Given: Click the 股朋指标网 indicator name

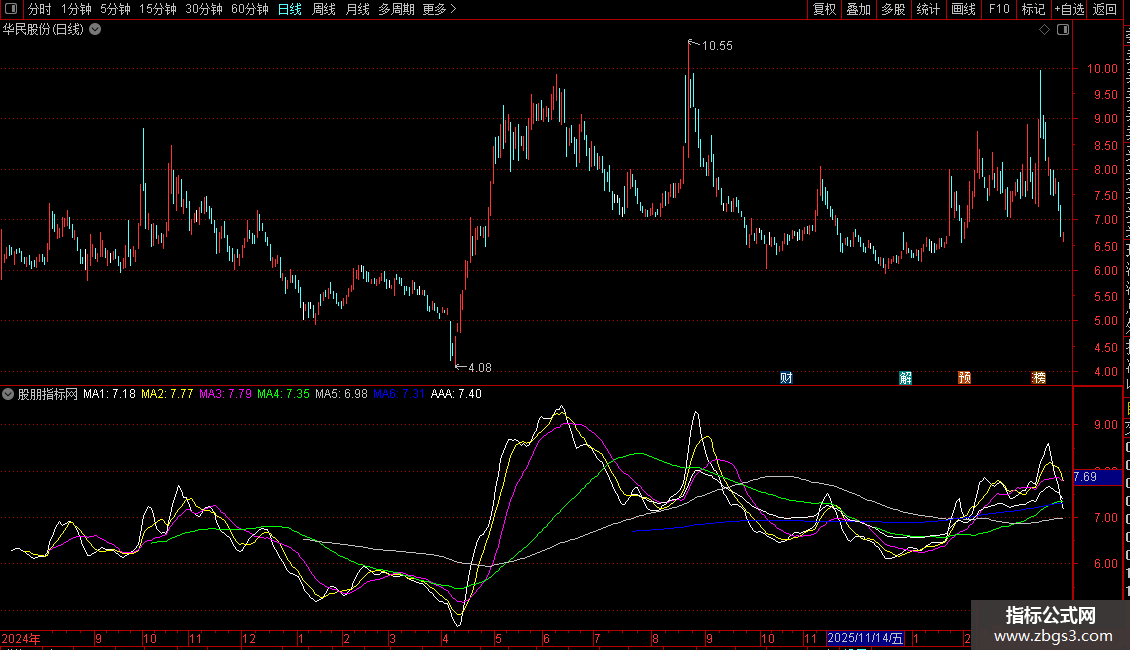Looking at the screenshot, I should coord(48,394).
